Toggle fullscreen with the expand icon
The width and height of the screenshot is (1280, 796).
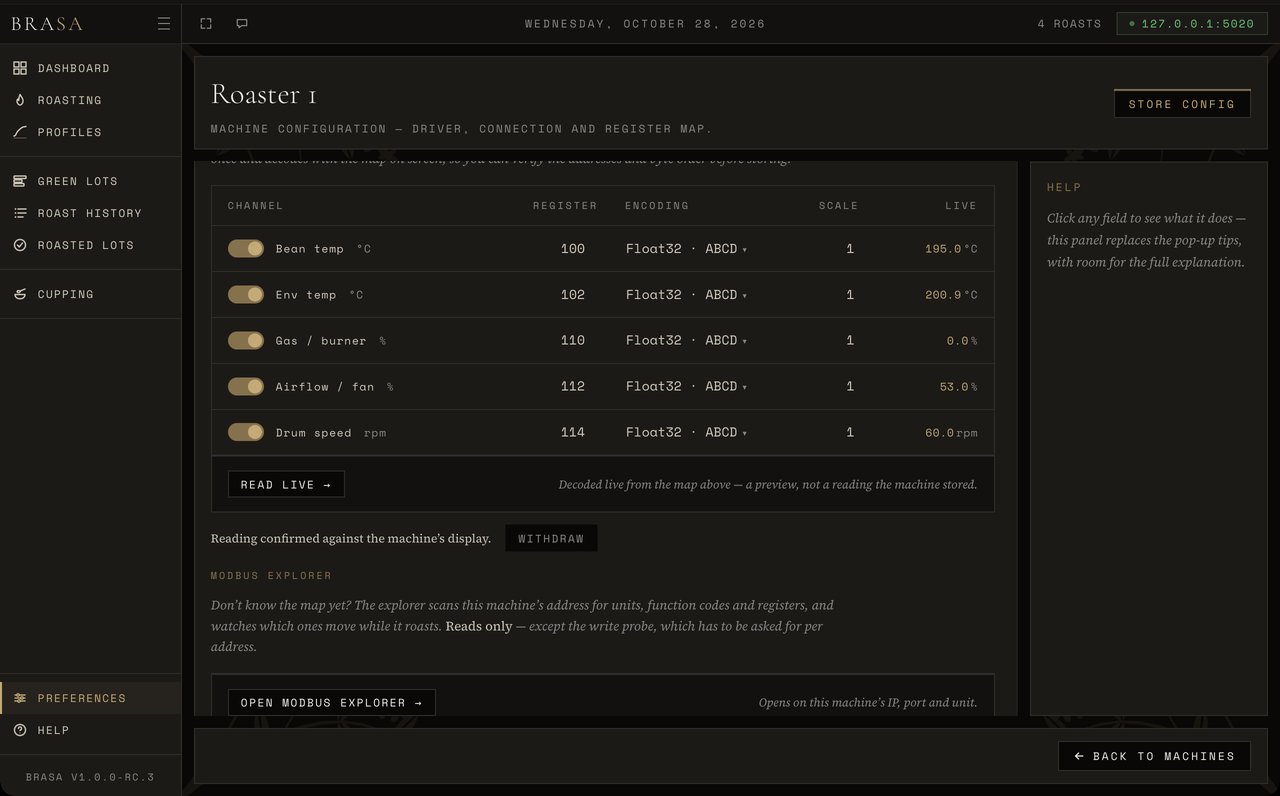(x=206, y=24)
